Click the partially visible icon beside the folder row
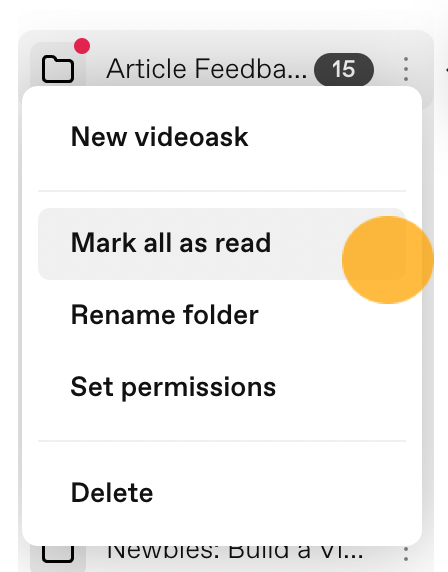 446,69
